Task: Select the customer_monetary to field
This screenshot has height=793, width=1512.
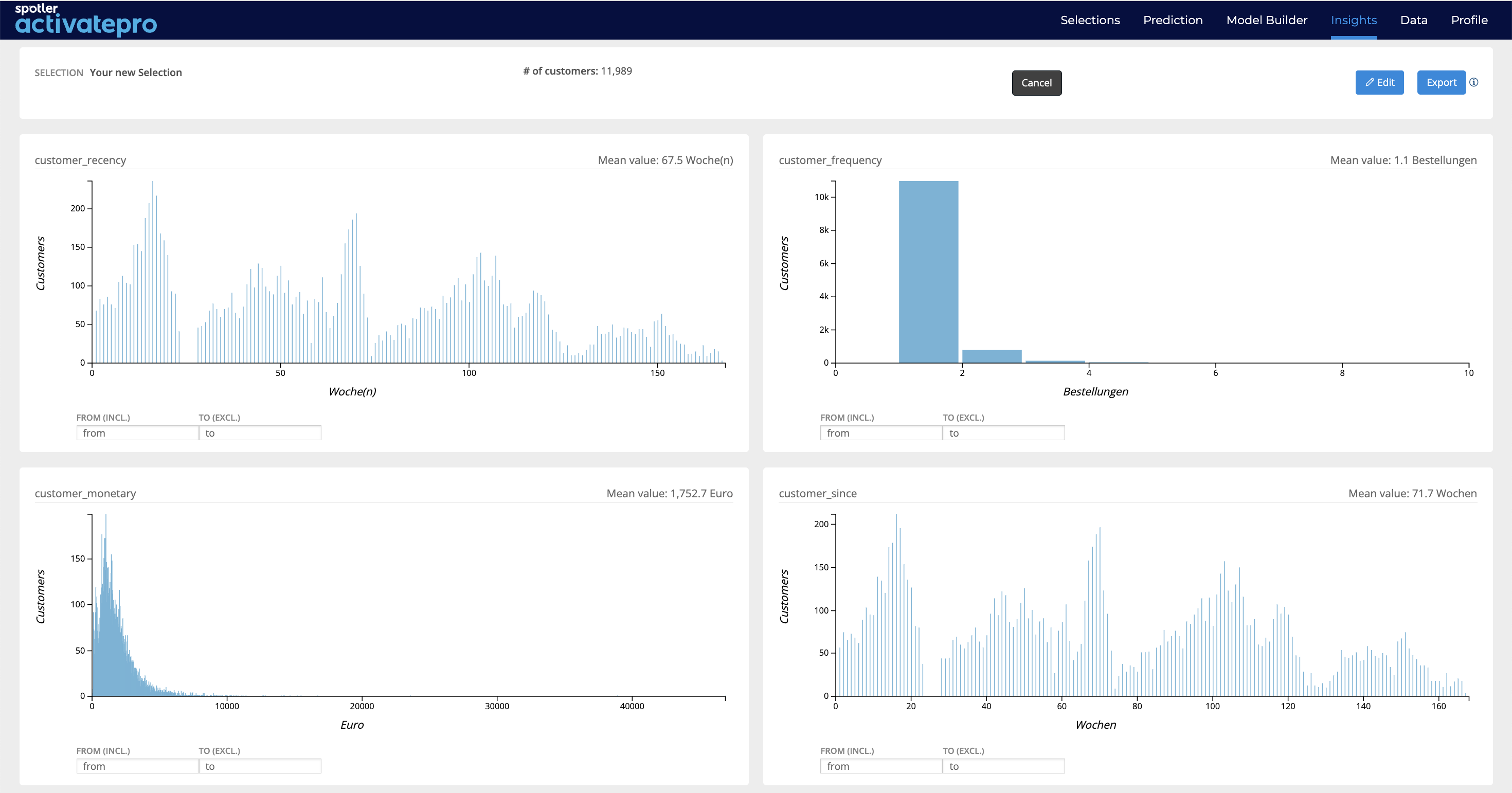Action: tap(260, 766)
